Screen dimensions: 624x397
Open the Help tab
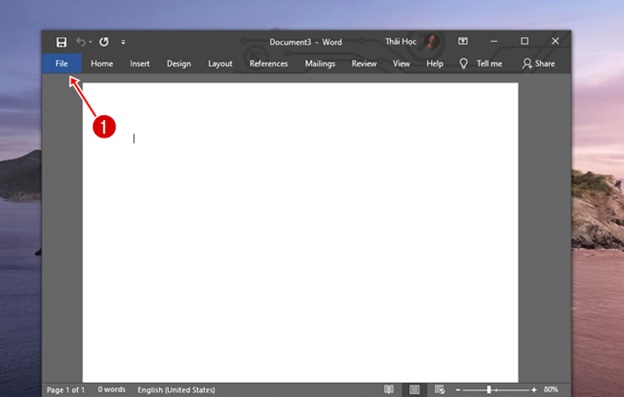point(435,64)
